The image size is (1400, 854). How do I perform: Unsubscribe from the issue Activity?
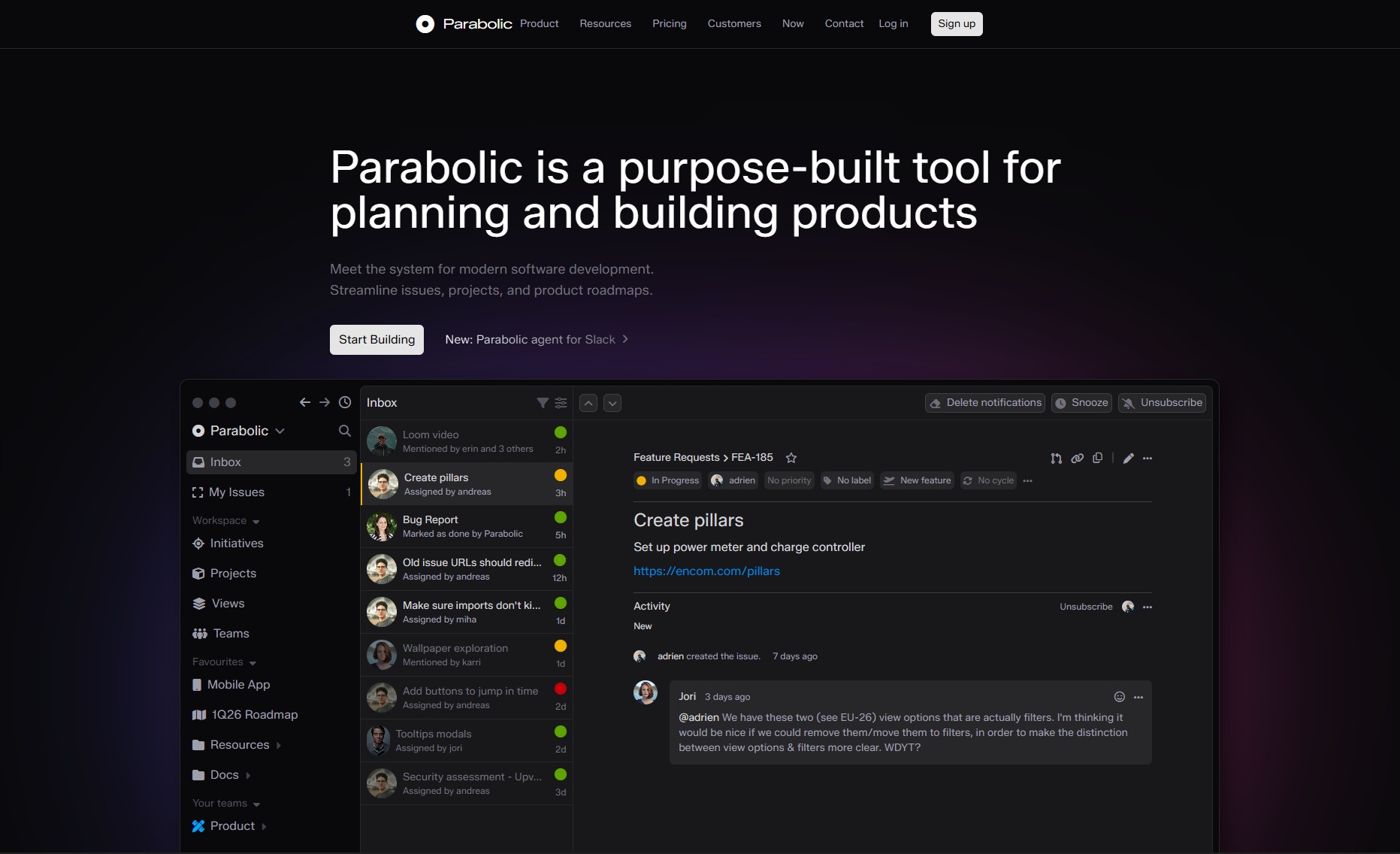click(1086, 607)
